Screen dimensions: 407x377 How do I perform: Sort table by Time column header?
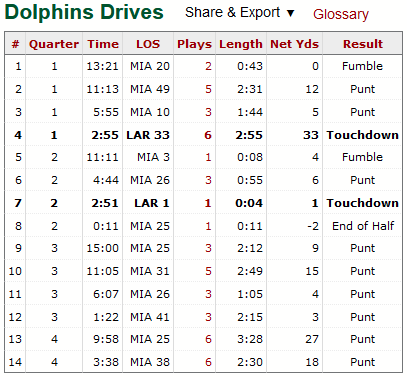103,44
